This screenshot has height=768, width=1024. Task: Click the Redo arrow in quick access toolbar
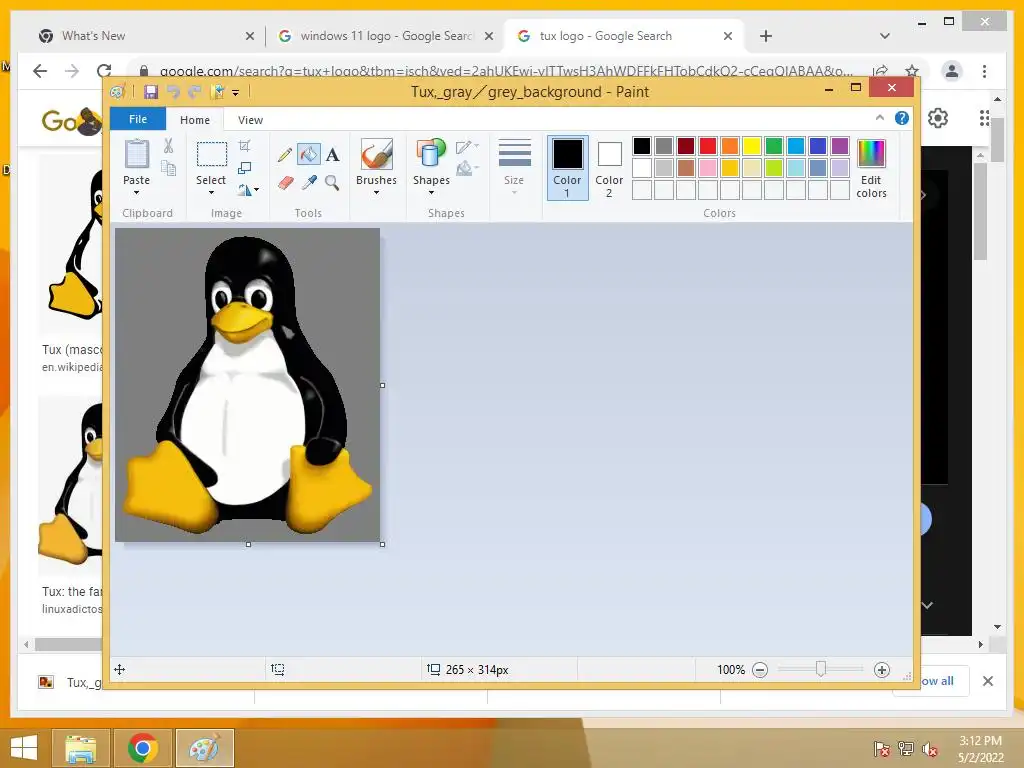(x=195, y=91)
